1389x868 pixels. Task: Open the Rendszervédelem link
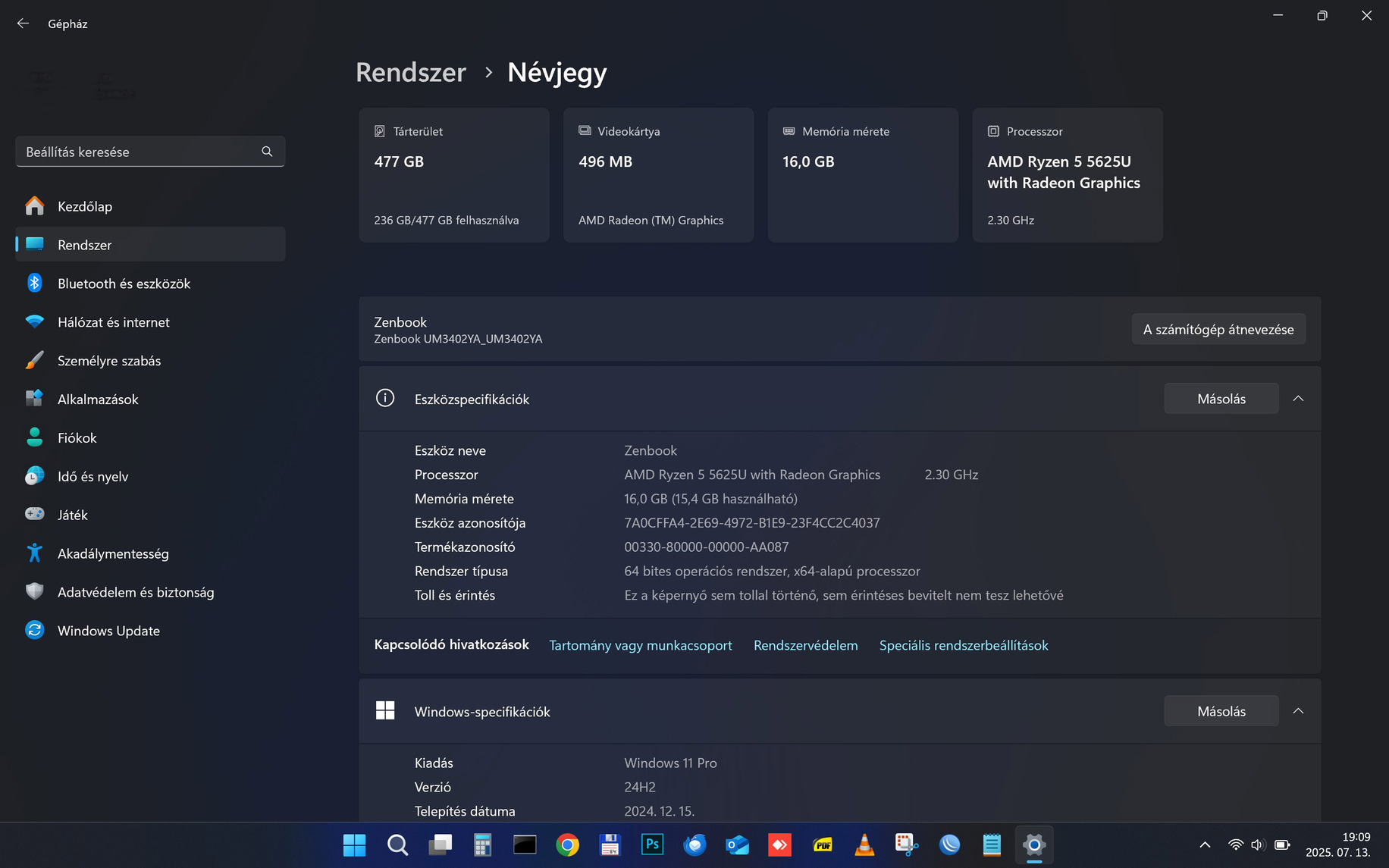point(806,645)
